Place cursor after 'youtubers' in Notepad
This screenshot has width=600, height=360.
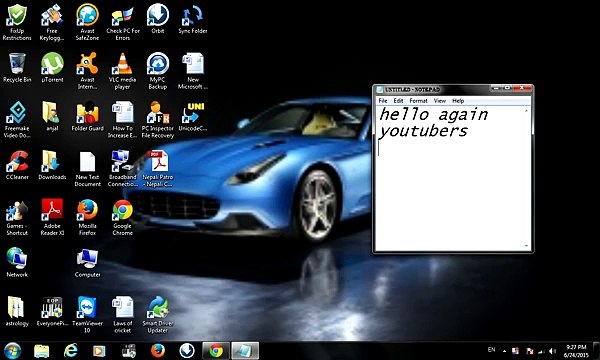(469, 131)
